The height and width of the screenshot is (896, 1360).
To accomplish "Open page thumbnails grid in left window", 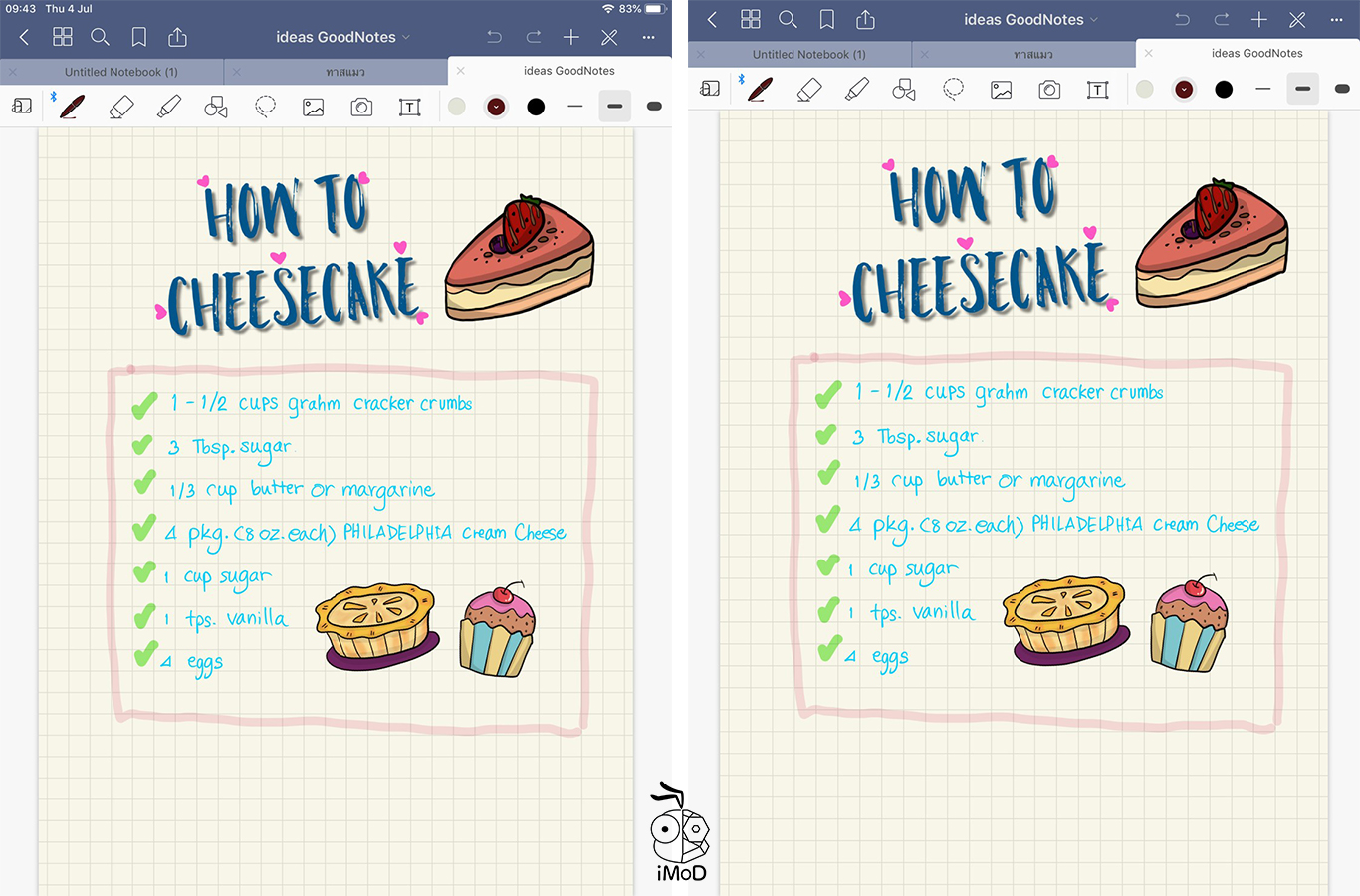I will point(63,37).
